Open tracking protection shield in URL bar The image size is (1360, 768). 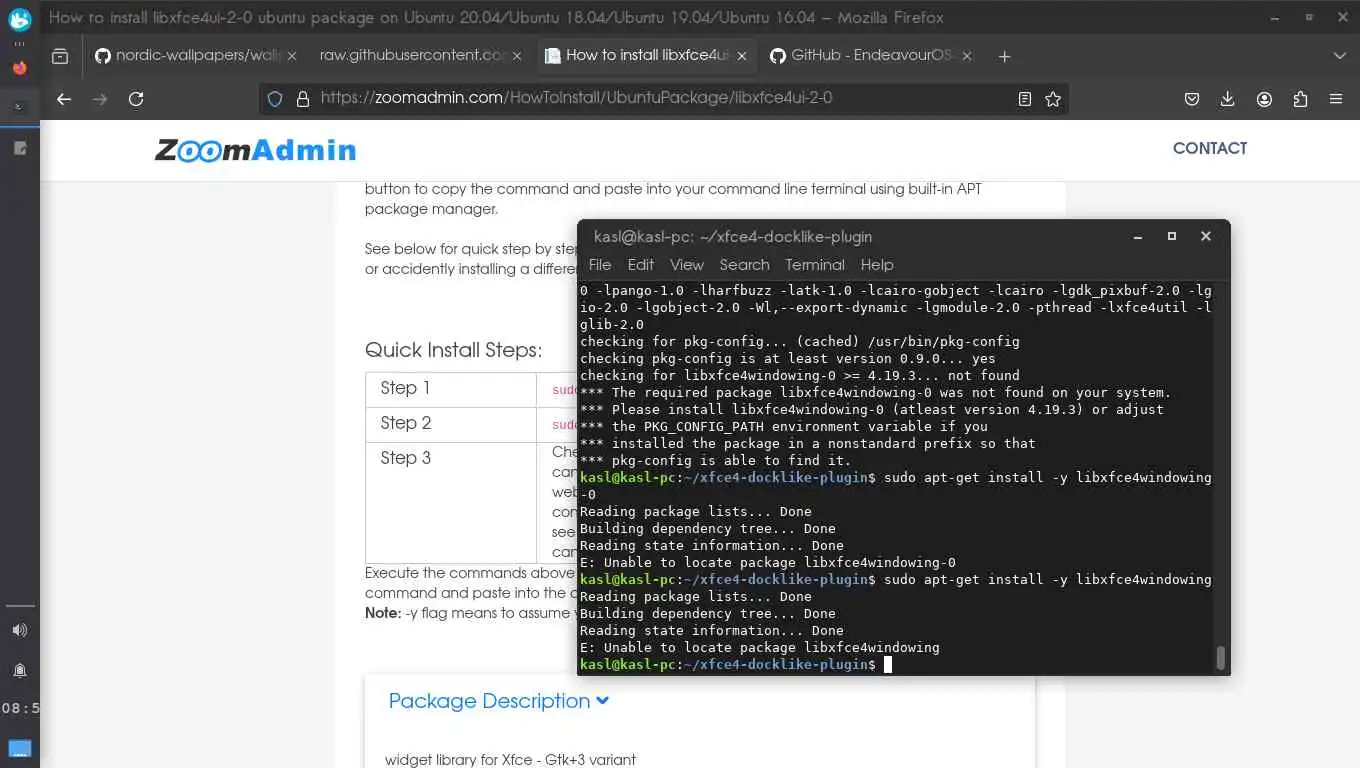[276, 99]
